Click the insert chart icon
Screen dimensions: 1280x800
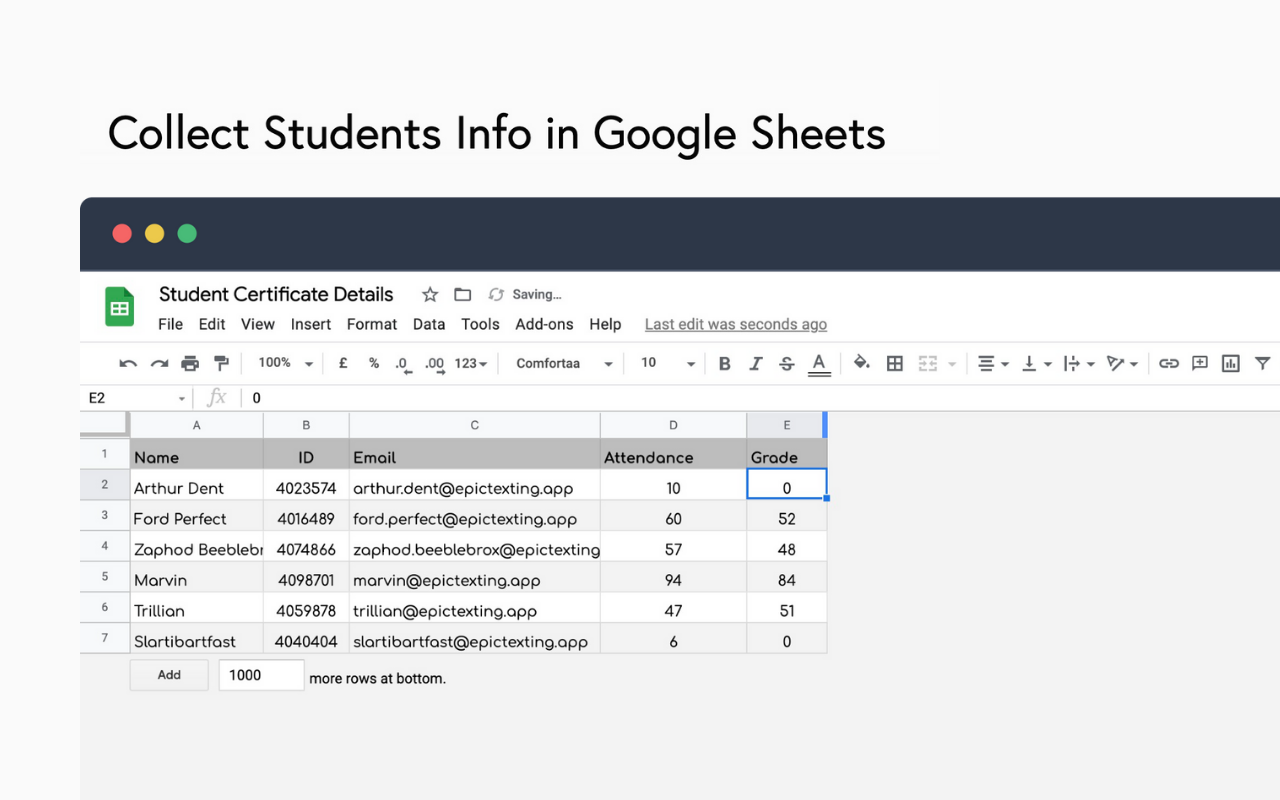click(1231, 364)
